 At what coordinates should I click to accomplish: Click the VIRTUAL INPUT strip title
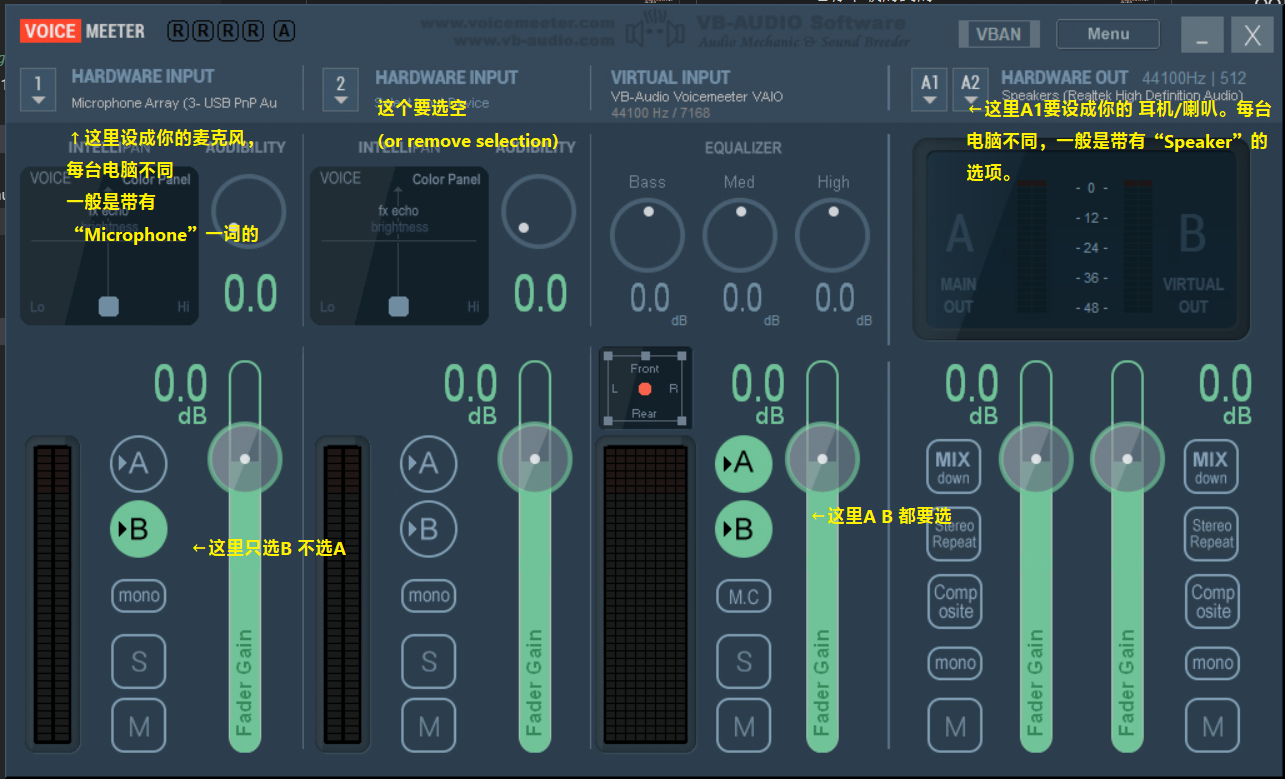[x=670, y=76]
